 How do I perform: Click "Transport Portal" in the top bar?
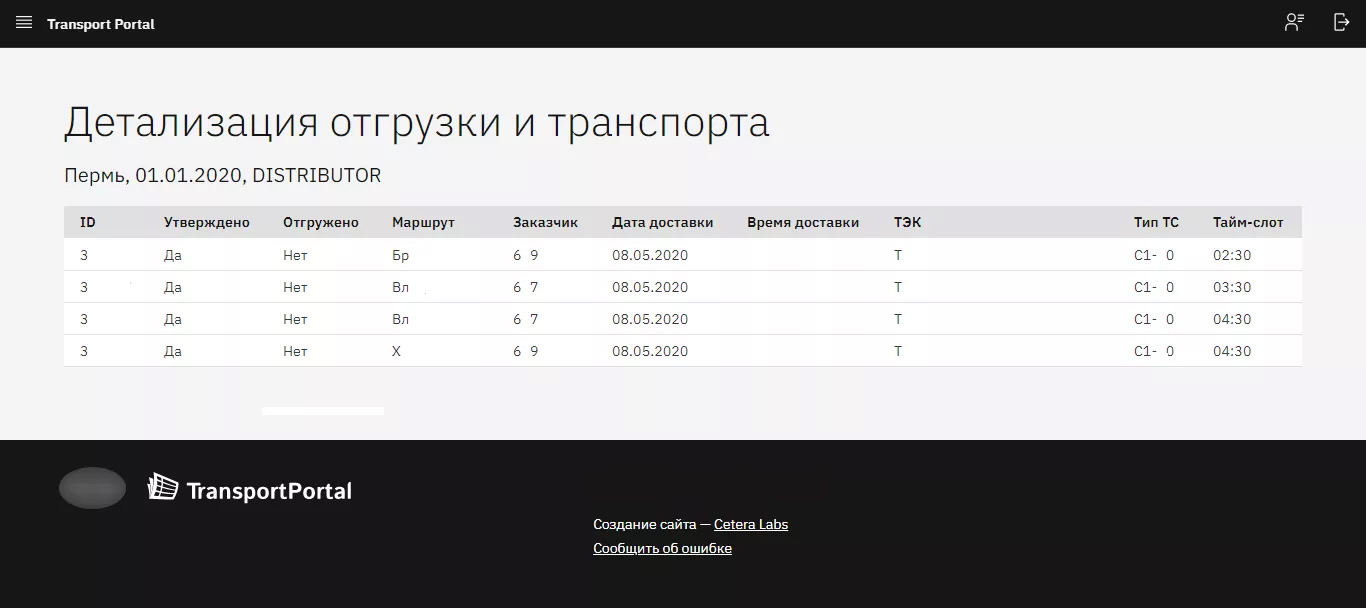click(x=100, y=23)
